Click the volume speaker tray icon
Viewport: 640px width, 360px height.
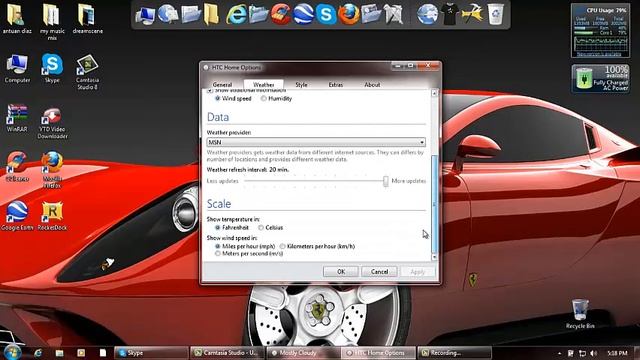[593, 353]
